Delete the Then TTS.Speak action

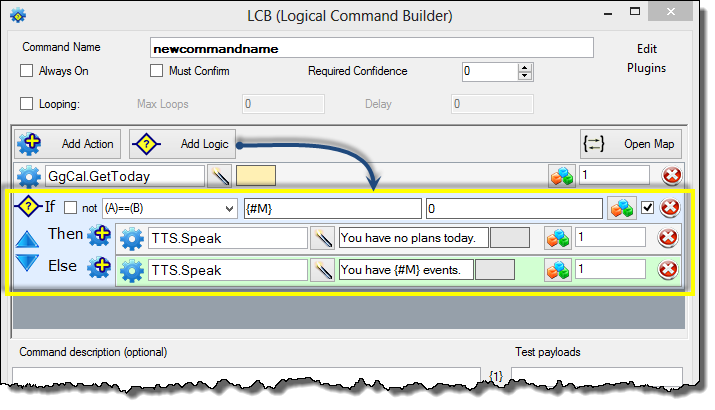(668, 238)
